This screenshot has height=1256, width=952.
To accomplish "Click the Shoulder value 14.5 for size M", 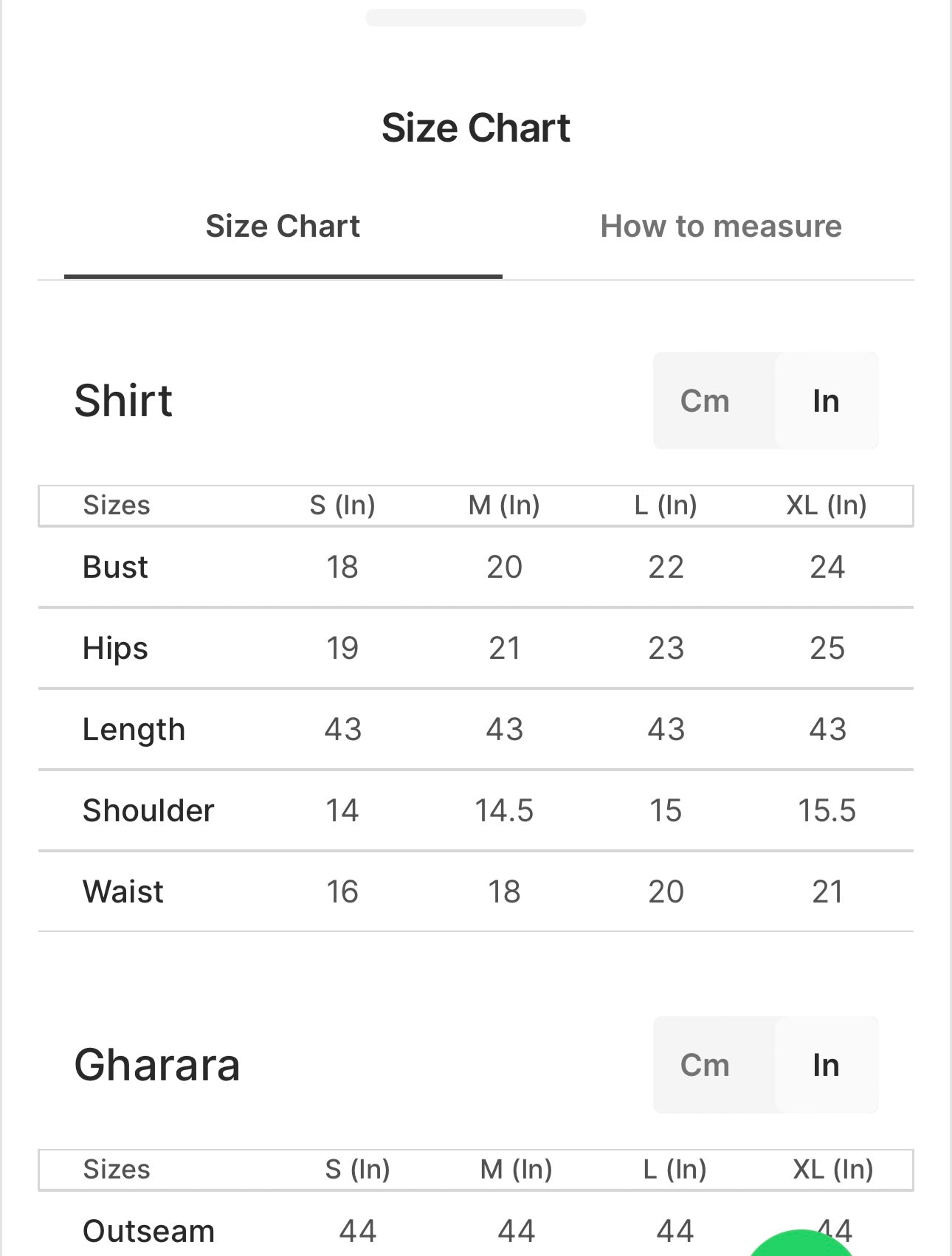I will click(x=504, y=810).
